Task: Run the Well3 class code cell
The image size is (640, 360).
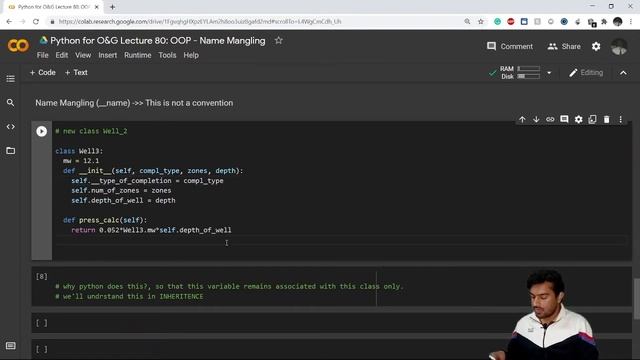Action: pyautogui.click(x=41, y=131)
